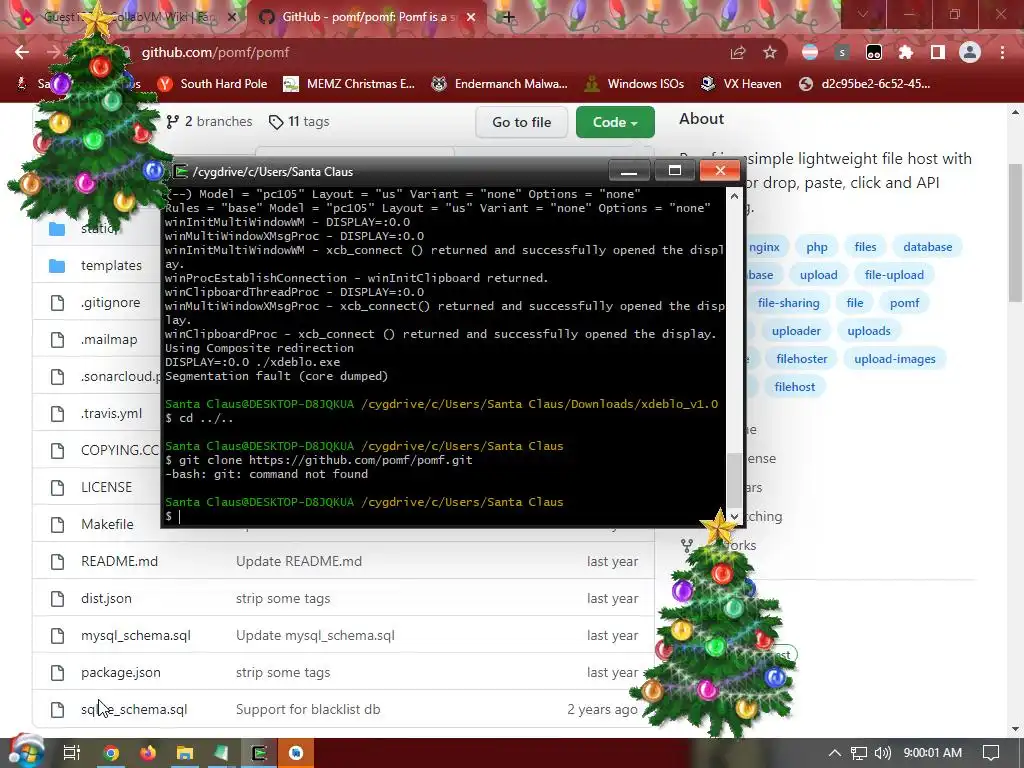The height and width of the screenshot is (768, 1024).
Task: View the 2 branches link
Action: click(209, 121)
